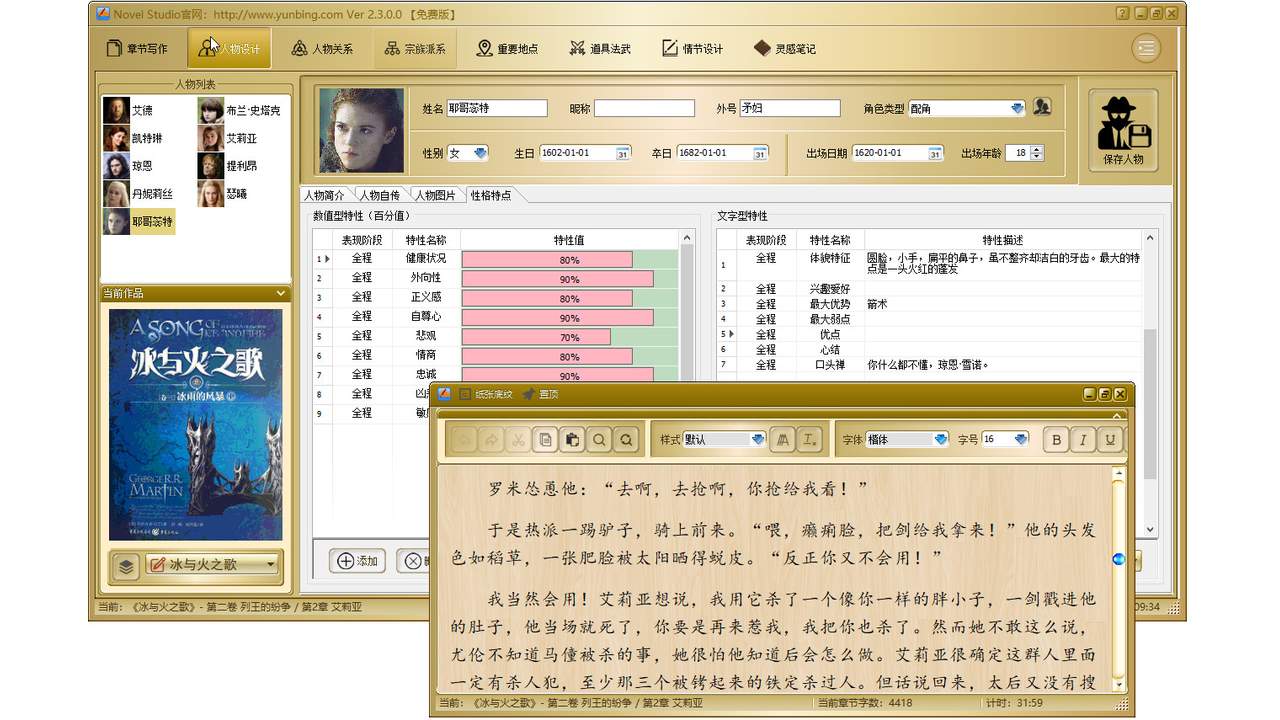
Task: Open the 章节写作 section in top navigation
Action: click(137, 47)
